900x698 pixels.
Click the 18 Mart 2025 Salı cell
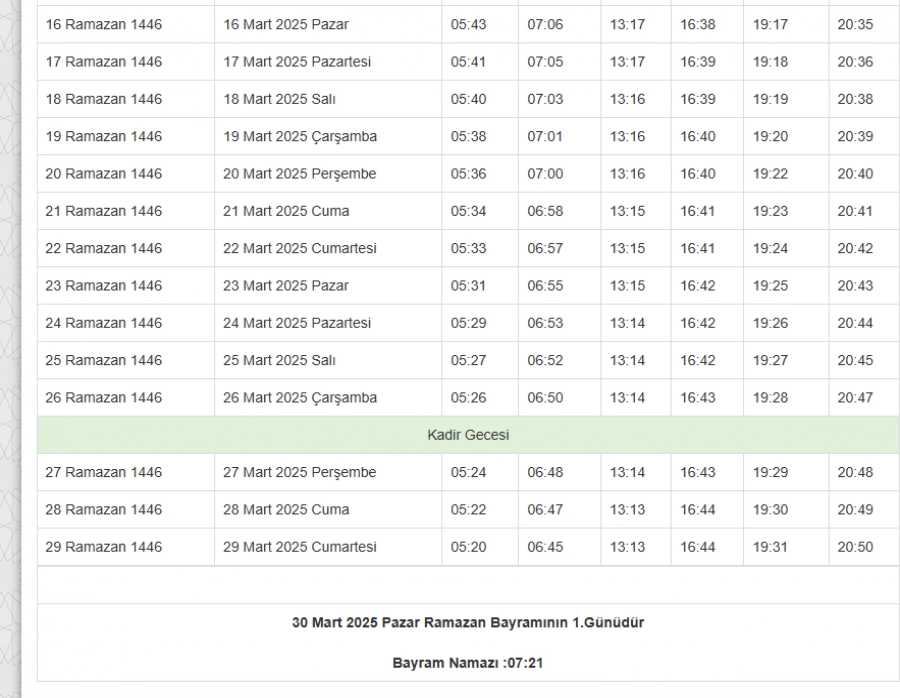click(279, 99)
